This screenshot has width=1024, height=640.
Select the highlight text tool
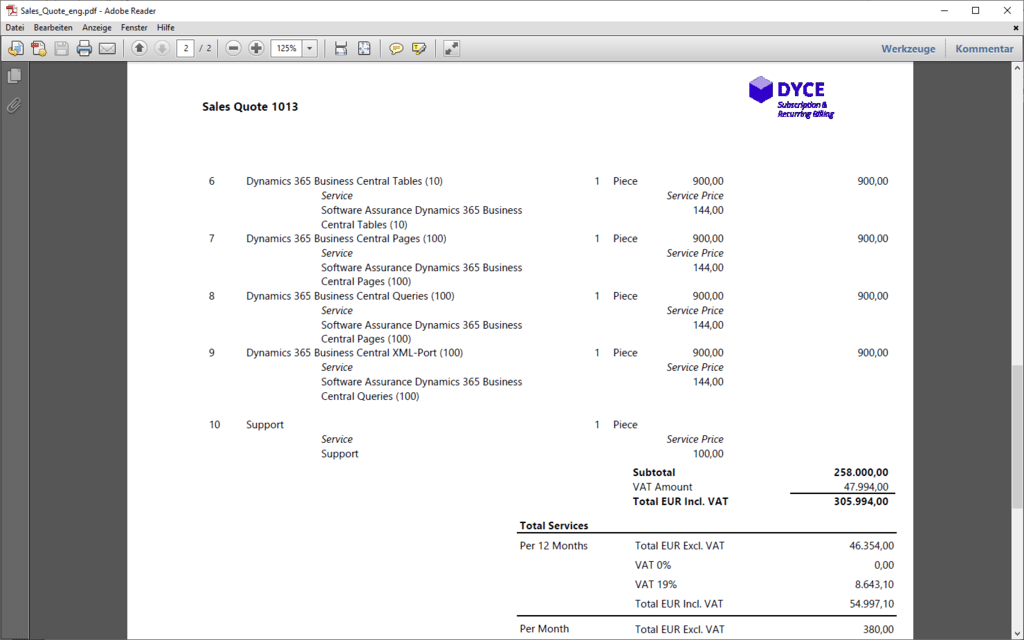pyautogui.click(x=419, y=48)
